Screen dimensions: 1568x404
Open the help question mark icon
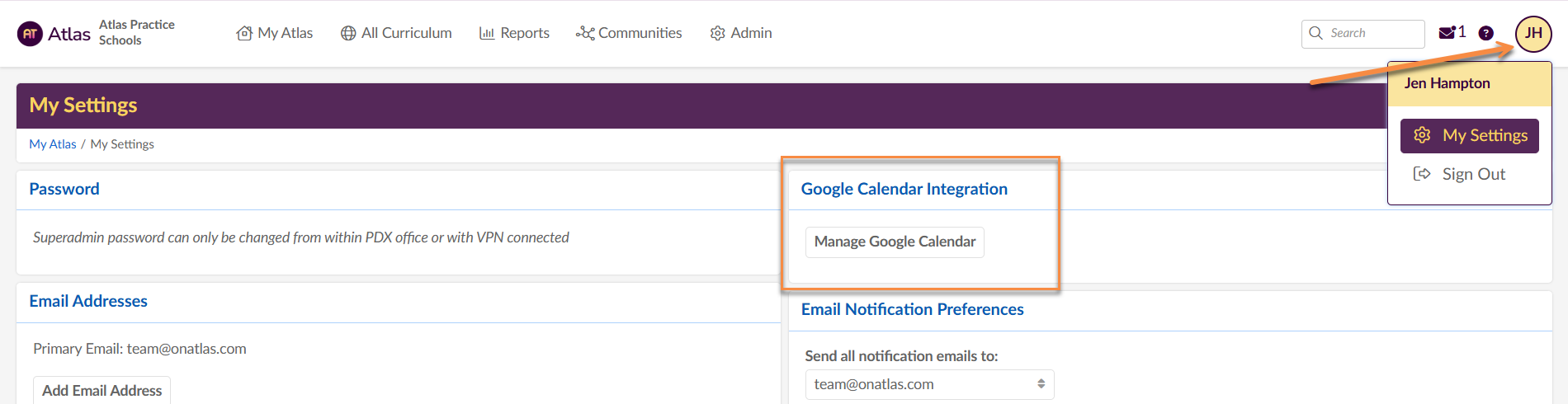pyautogui.click(x=1485, y=33)
